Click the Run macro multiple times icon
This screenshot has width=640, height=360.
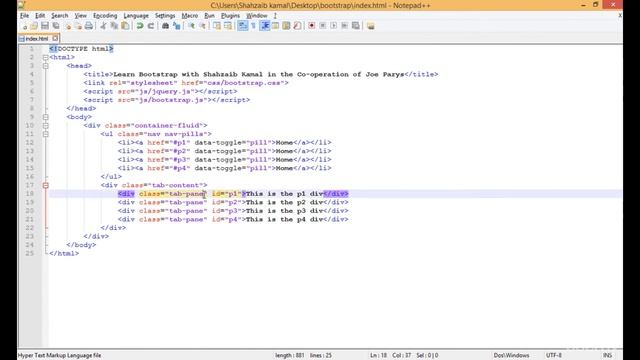(344, 26)
